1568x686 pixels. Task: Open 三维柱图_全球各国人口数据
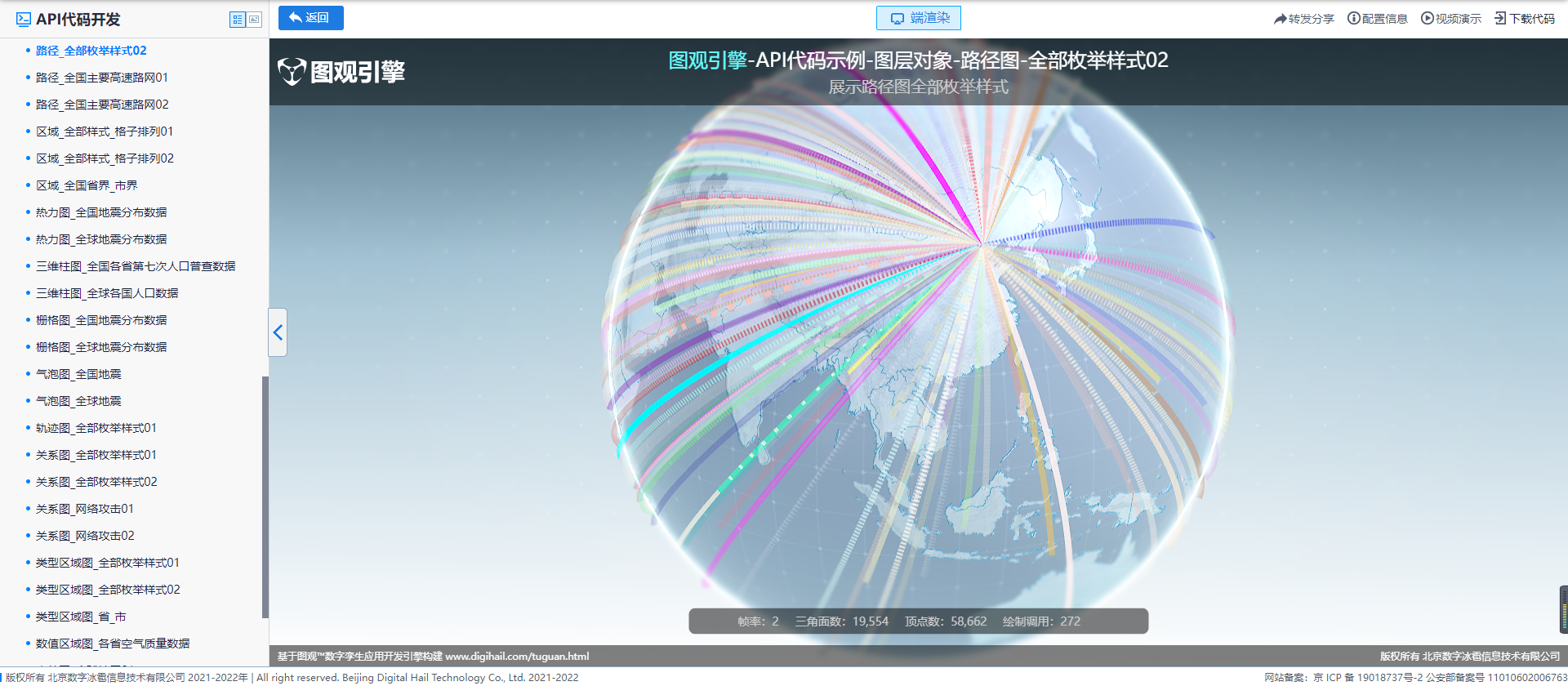click(107, 293)
